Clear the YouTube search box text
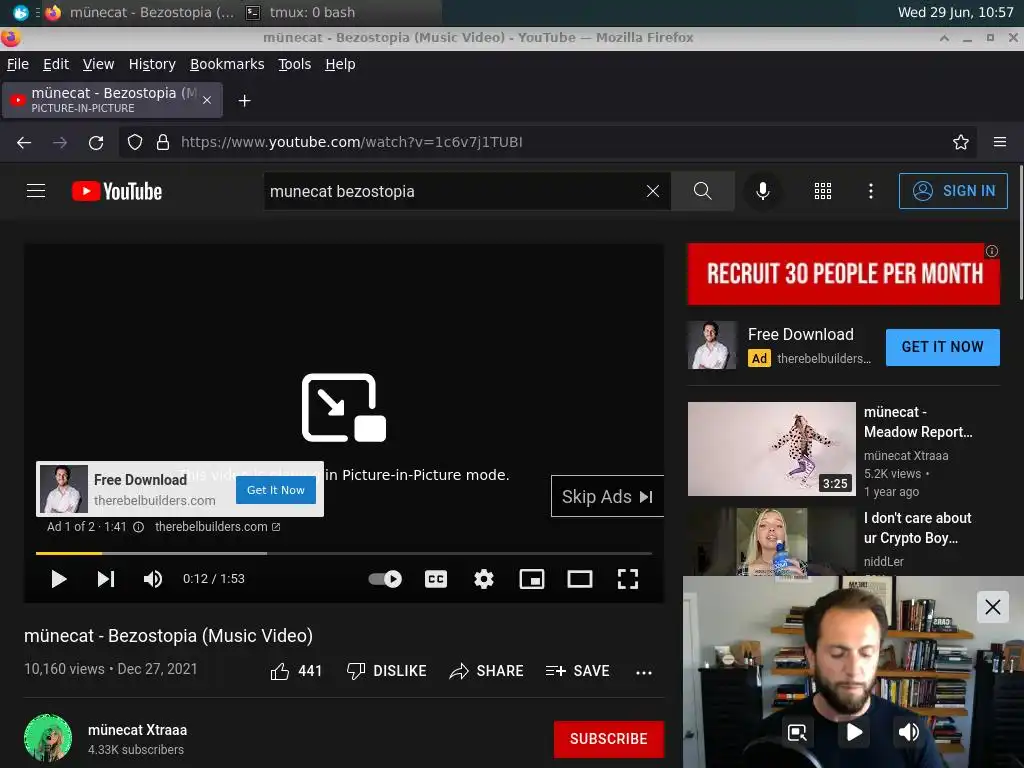This screenshot has height=768, width=1024. click(x=652, y=191)
